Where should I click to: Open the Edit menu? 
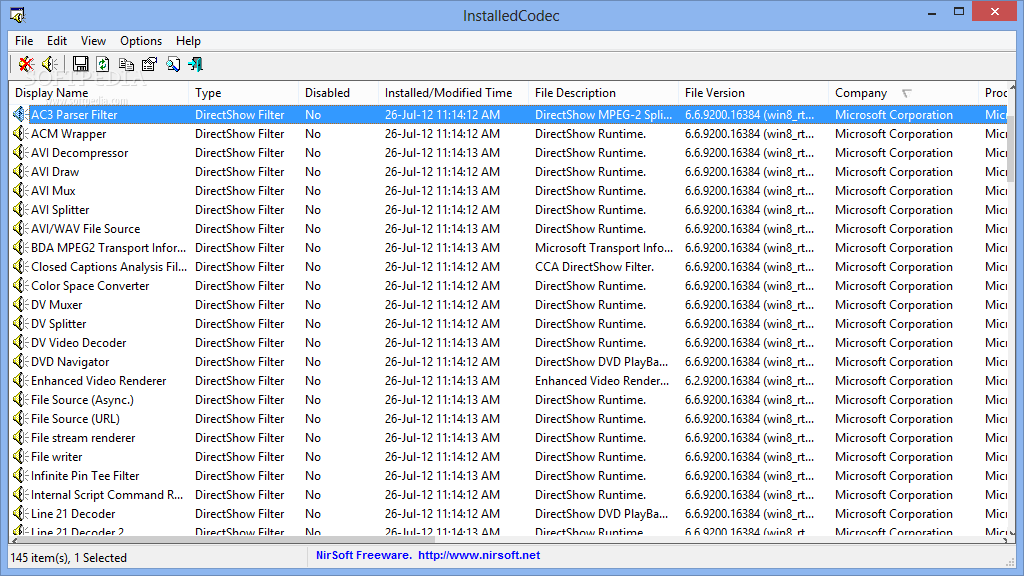(57, 40)
